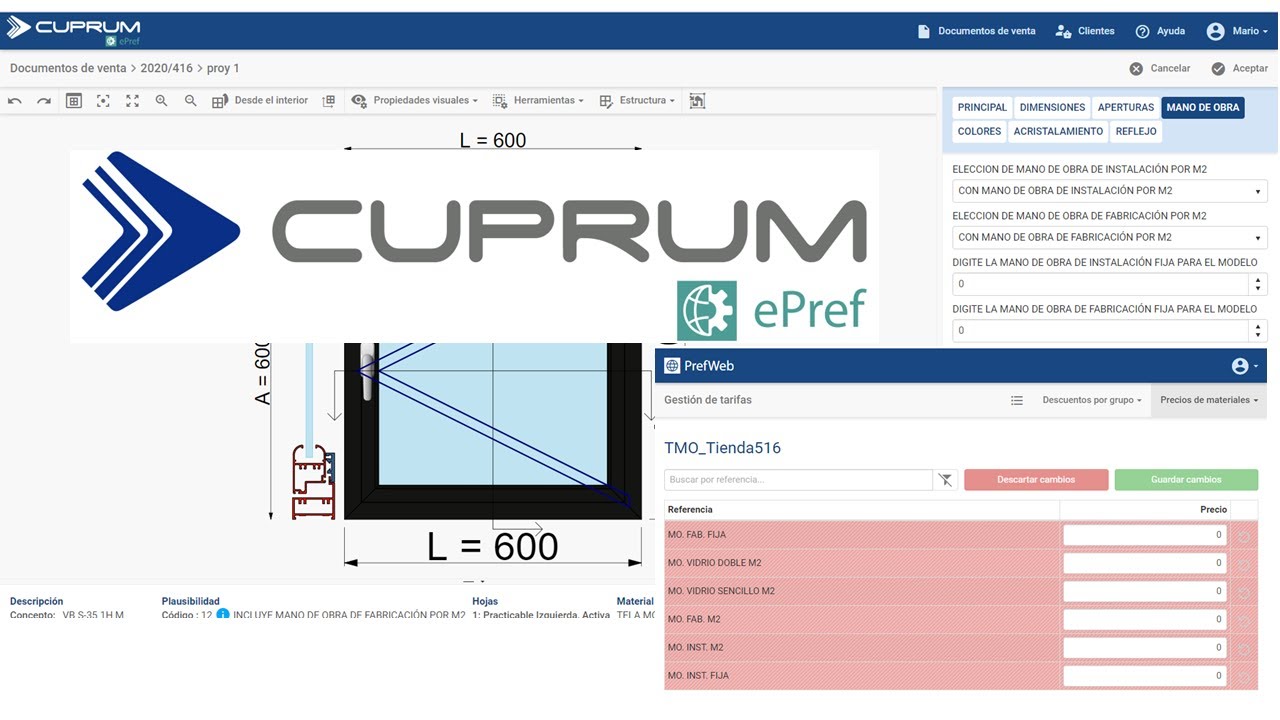Open the Ayuda help menu

click(1160, 31)
